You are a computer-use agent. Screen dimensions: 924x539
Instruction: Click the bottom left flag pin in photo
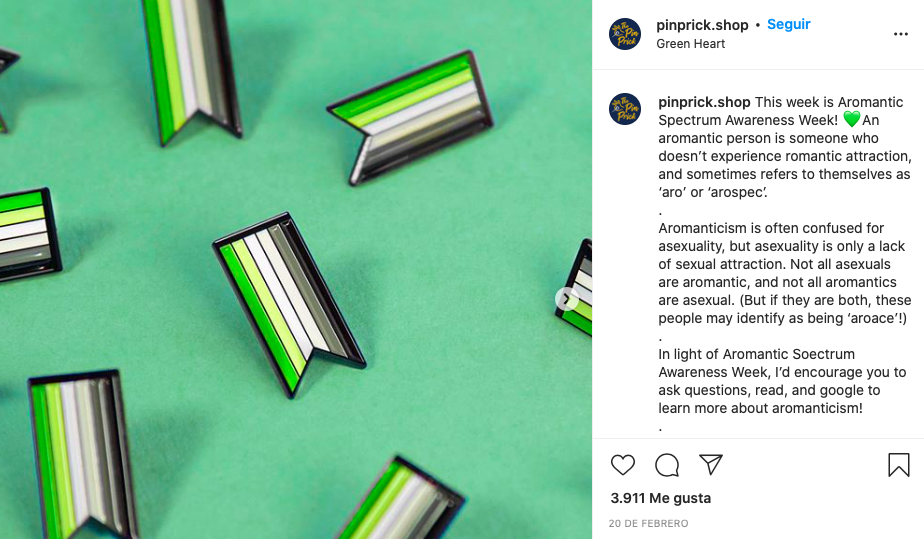pos(83,454)
